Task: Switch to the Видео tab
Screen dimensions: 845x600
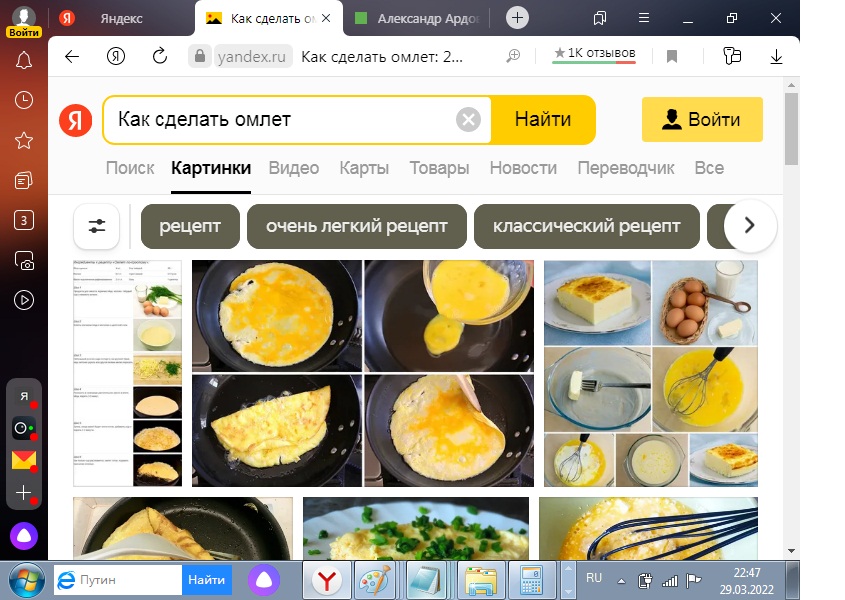Action: click(294, 168)
